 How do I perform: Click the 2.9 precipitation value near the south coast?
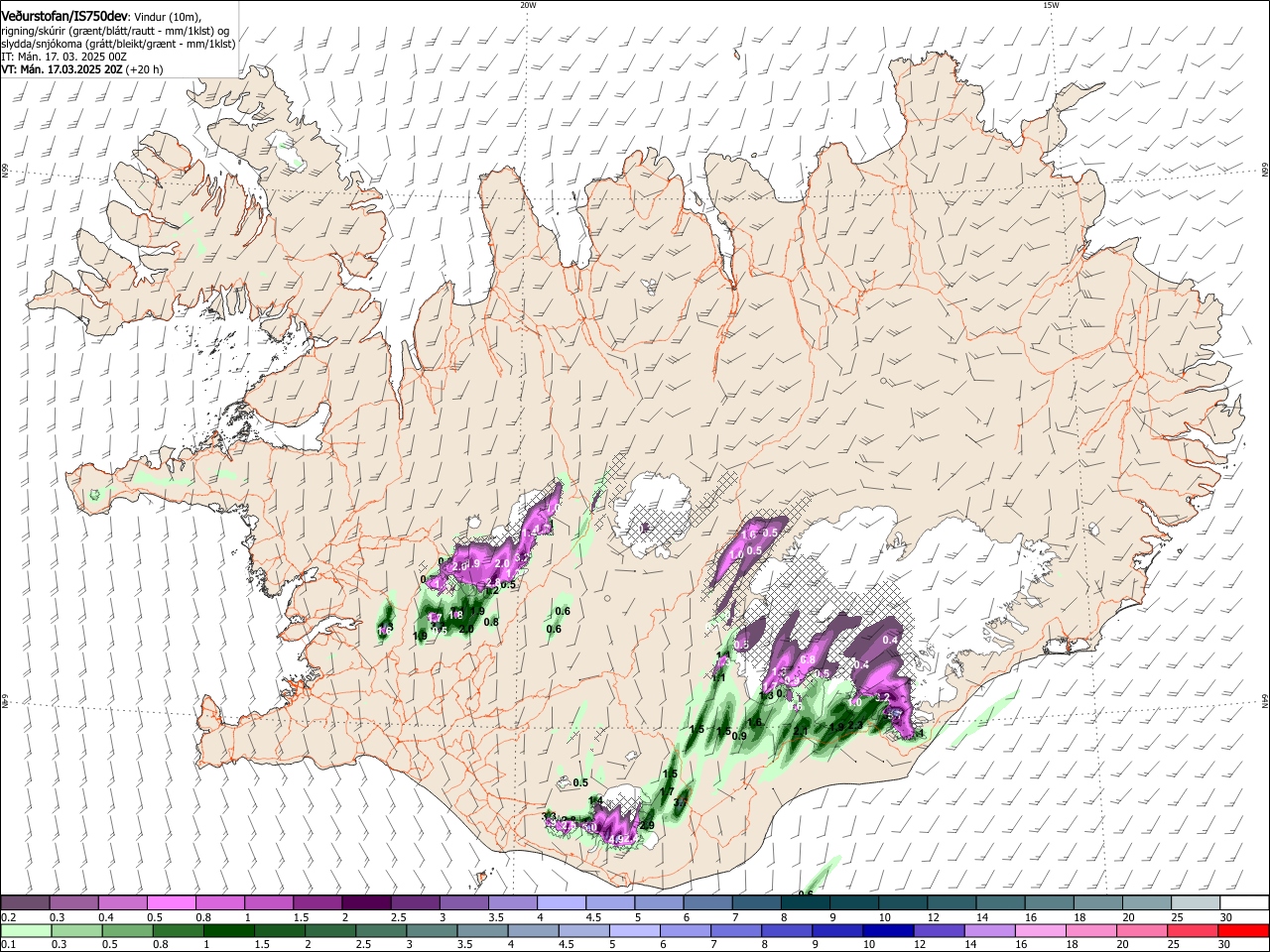pyautogui.click(x=648, y=825)
